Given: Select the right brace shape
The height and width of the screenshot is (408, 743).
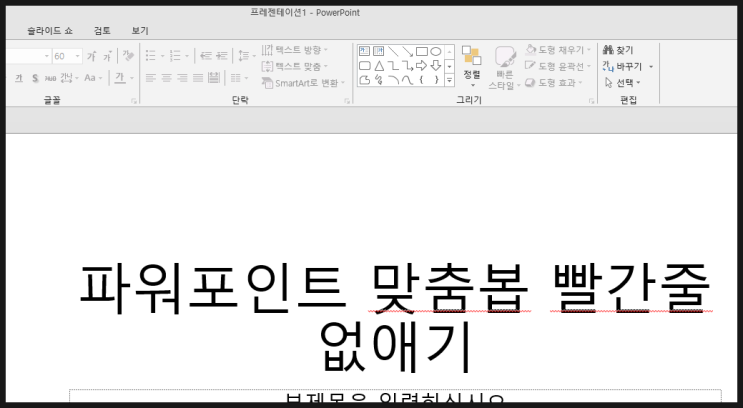Looking at the screenshot, I should click(436, 80).
